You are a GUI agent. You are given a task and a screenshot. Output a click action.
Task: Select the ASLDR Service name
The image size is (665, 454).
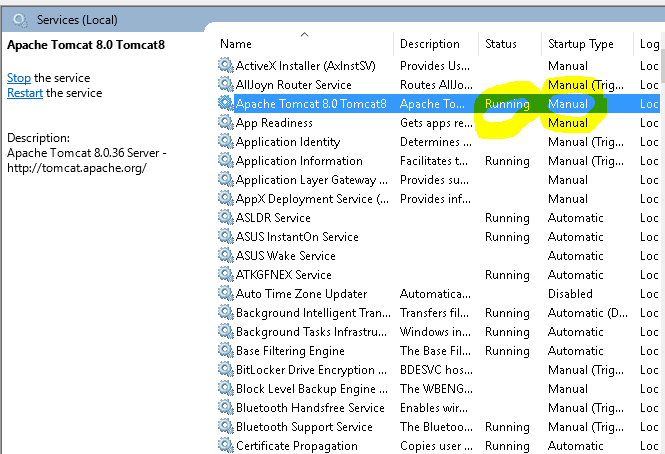coord(273,218)
